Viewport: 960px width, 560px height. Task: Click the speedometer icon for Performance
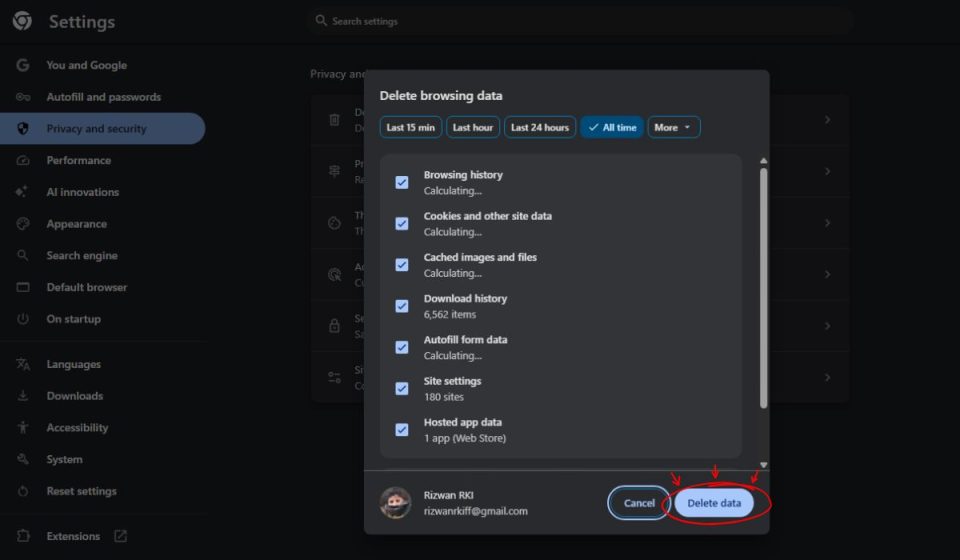point(23,160)
